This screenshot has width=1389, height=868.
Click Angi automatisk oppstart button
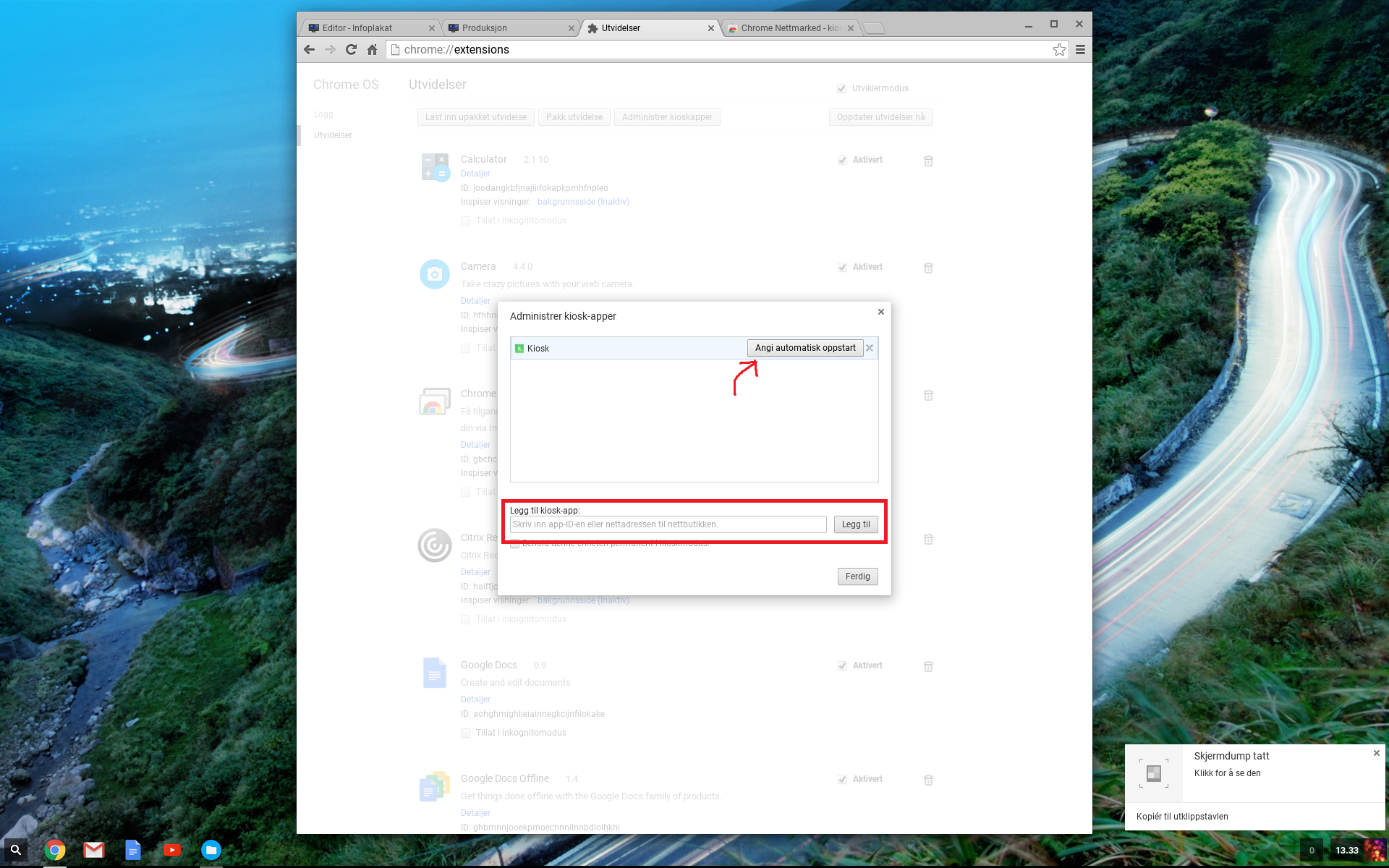tap(804, 348)
